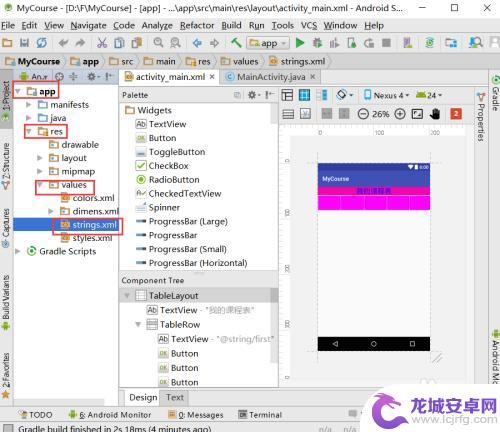Zoom out with the minus icon
Viewport: 500px width, 432px height.
(363, 114)
